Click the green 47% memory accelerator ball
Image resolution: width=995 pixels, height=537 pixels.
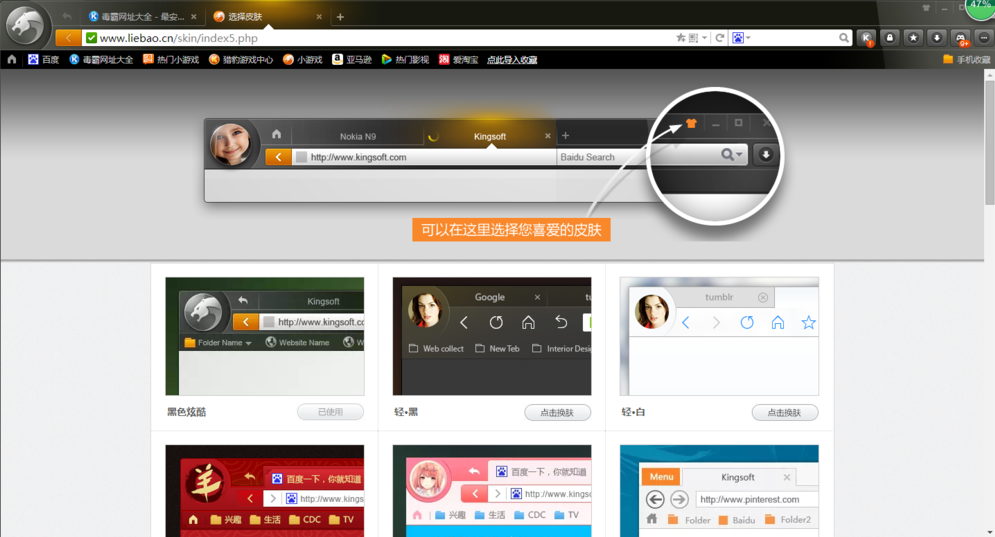tap(981, 6)
